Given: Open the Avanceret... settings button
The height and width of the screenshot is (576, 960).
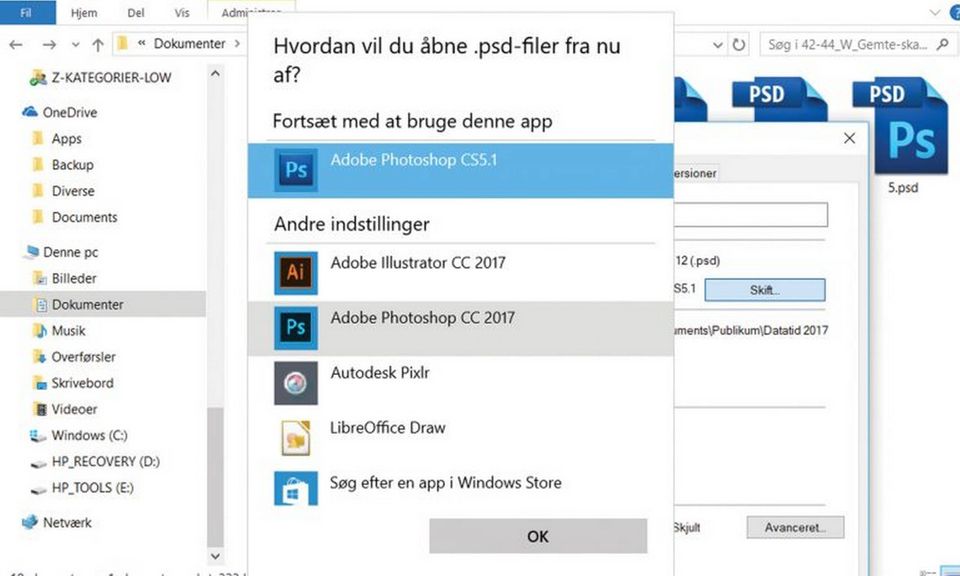Looking at the screenshot, I should click(795, 527).
